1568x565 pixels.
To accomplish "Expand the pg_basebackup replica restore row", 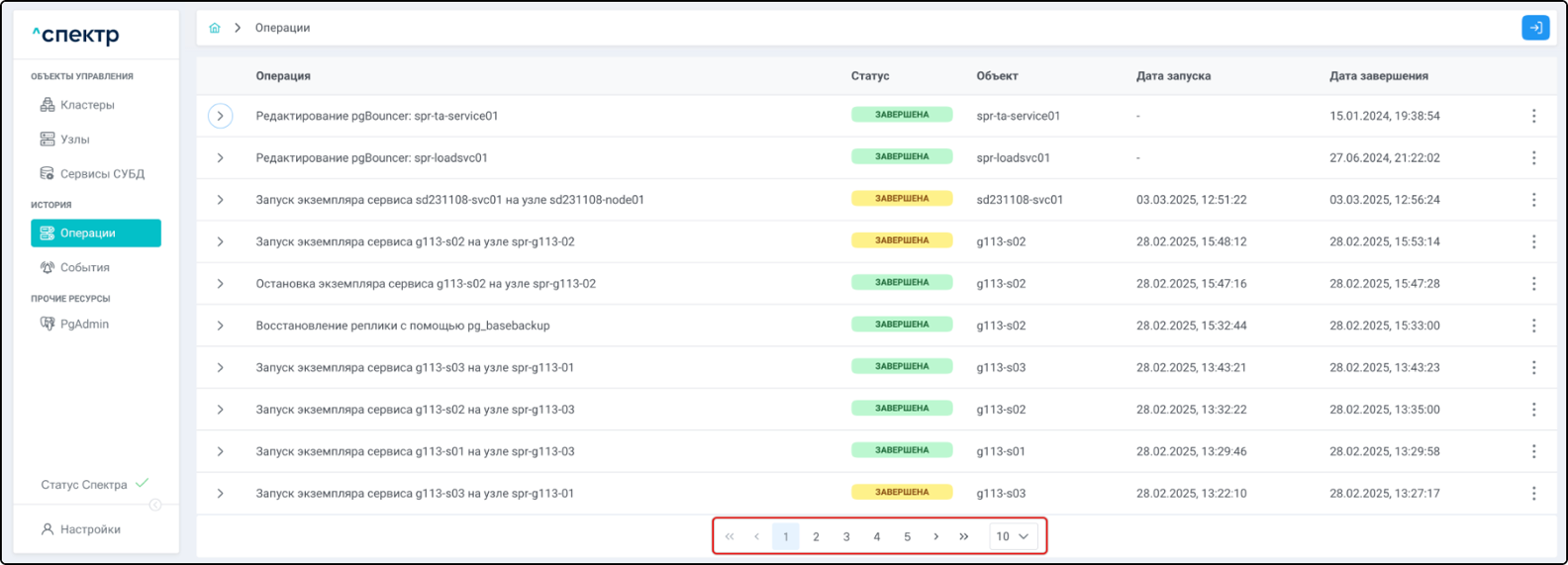I will coord(220,326).
